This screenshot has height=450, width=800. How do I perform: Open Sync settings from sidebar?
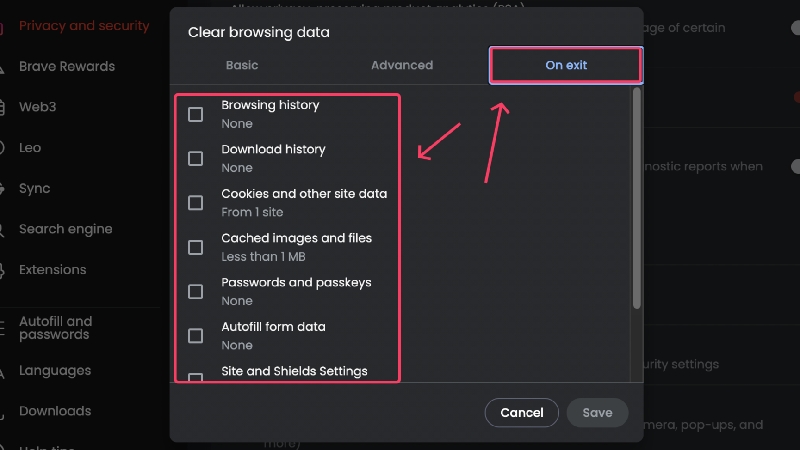point(34,188)
